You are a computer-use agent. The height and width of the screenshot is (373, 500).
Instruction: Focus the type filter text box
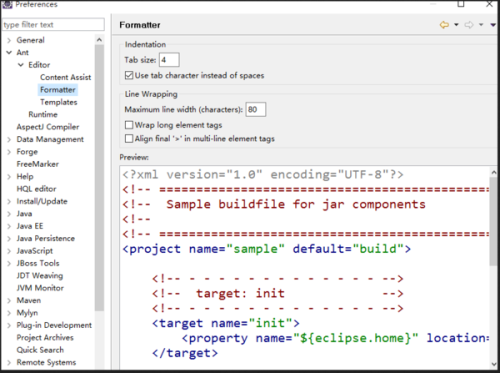[53, 25]
